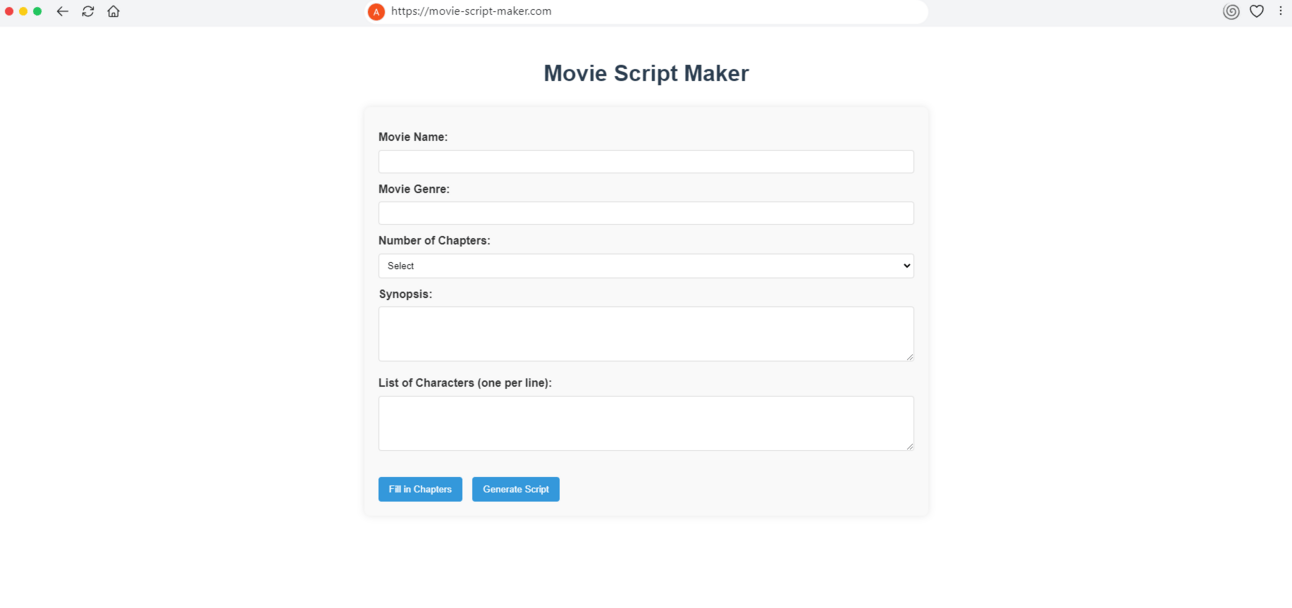Image resolution: width=1292 pixels, height=608 pixels.
Task: Click the 'List of Characters (one per line):' label
Action: (x=465, y=383)
